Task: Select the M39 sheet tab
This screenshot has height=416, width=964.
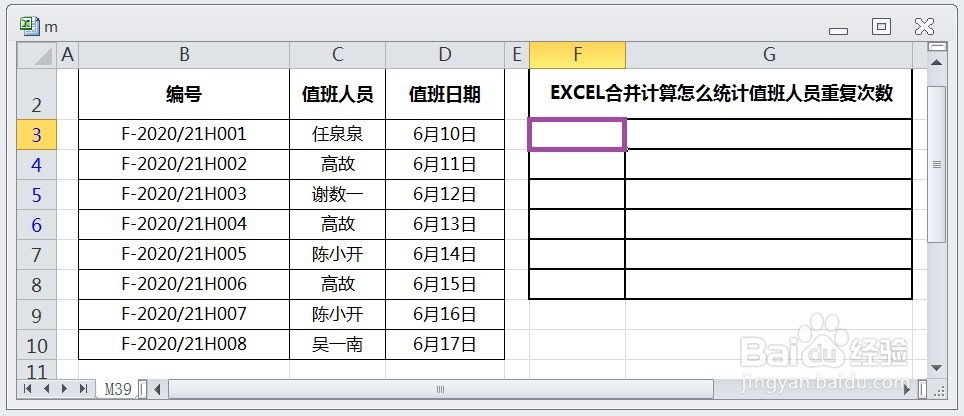Action: tap(117, 389)
